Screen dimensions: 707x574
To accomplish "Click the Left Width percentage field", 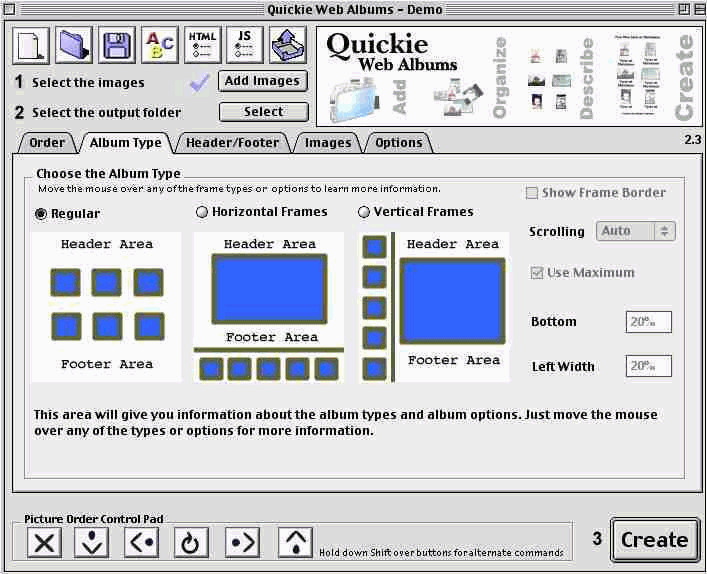I will pos(648,366).
